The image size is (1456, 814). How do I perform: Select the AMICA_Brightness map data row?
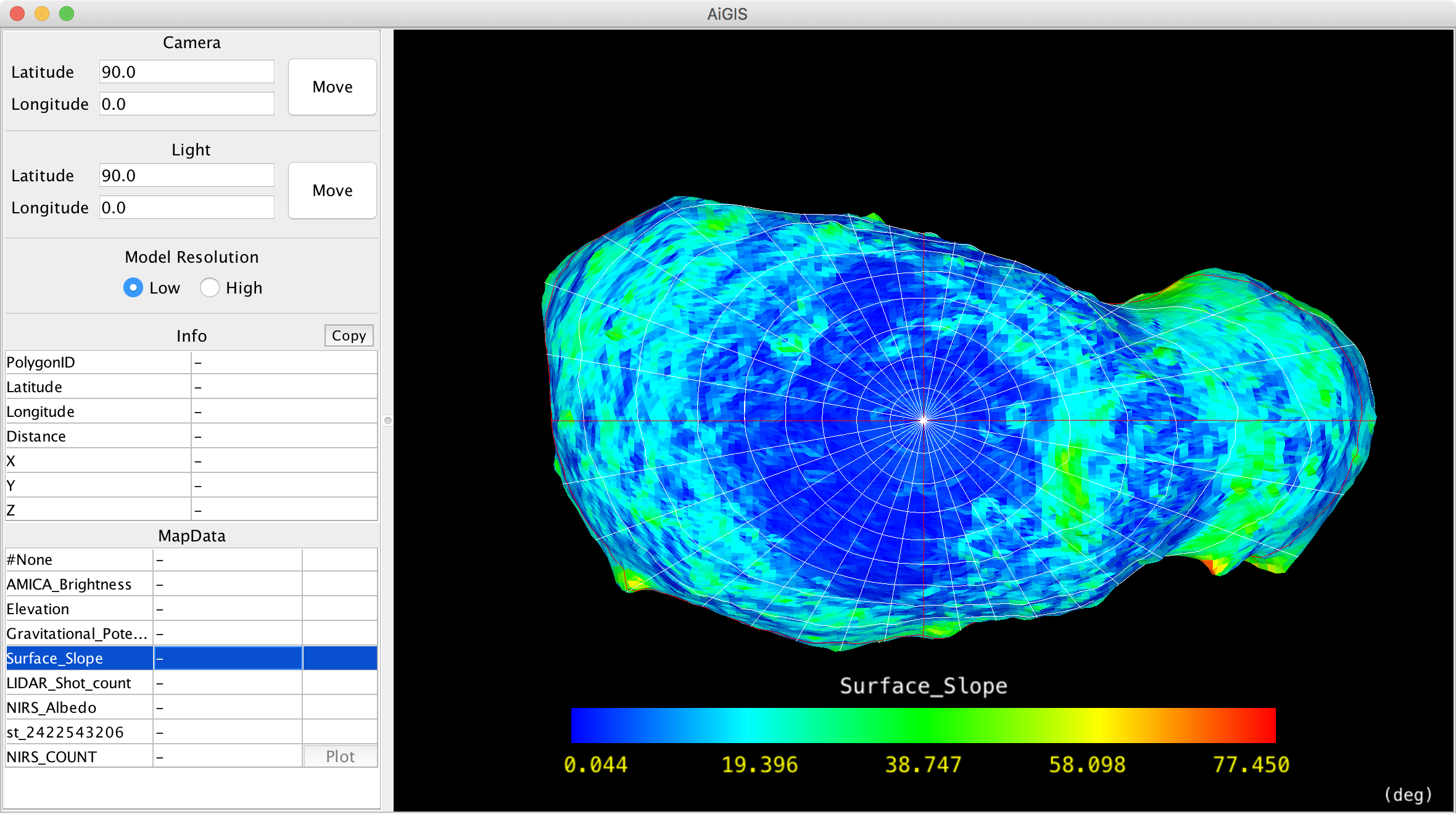[79, 585]
